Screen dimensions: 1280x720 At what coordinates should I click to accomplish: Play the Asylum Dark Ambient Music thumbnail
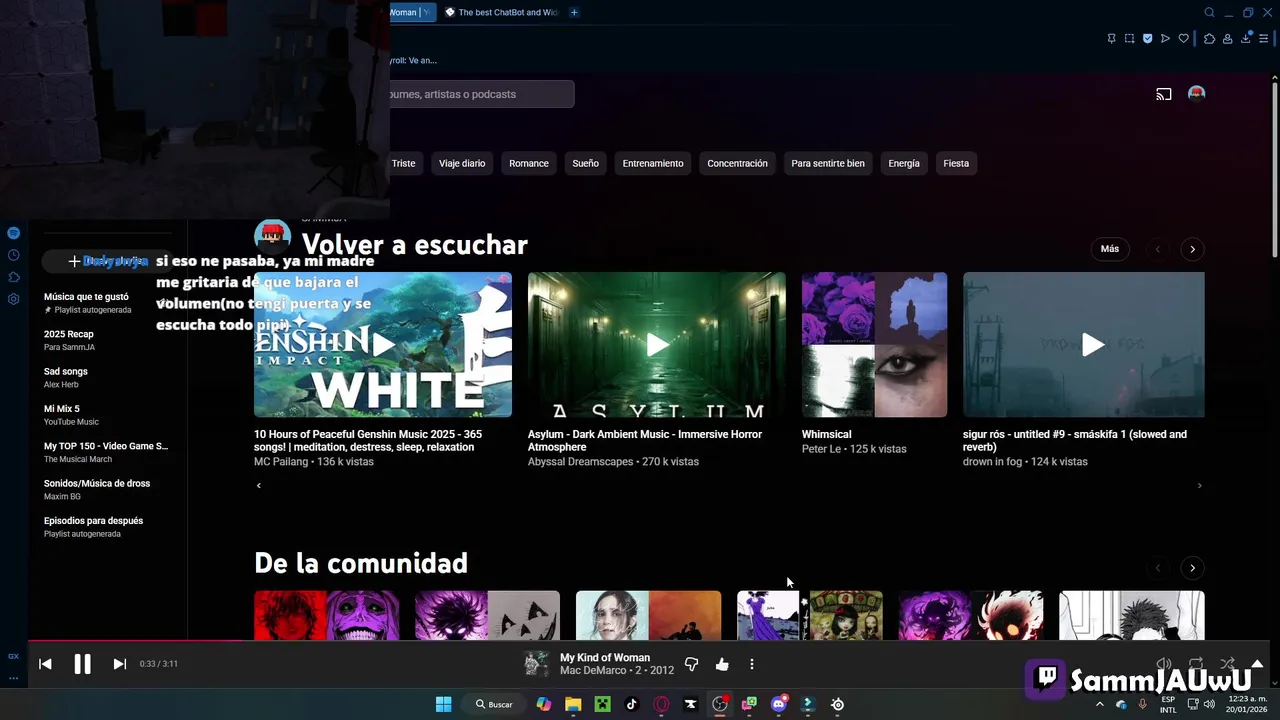click(x=657, y=345)
